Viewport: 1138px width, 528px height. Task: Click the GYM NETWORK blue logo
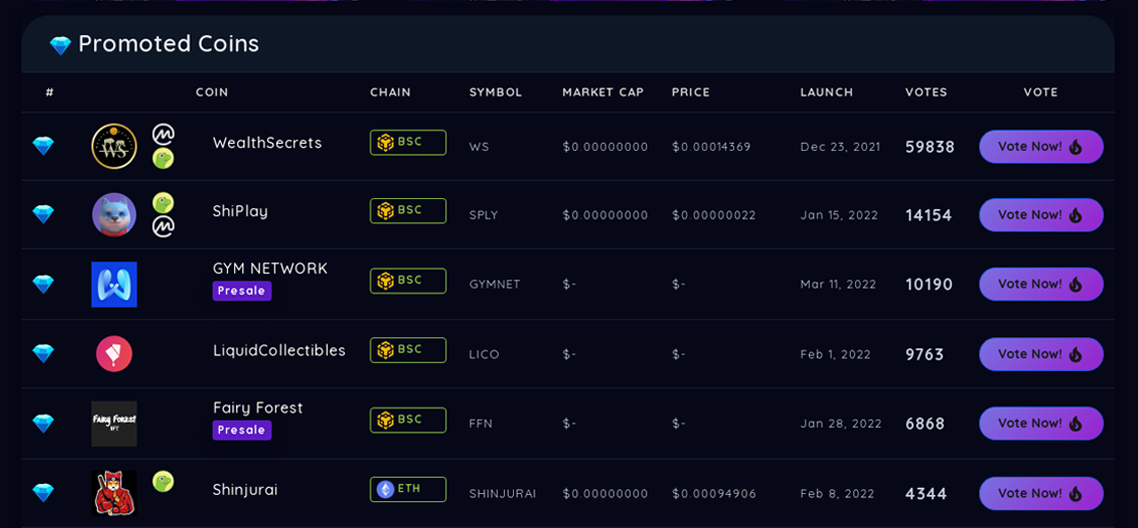click(x=114, y=284)
